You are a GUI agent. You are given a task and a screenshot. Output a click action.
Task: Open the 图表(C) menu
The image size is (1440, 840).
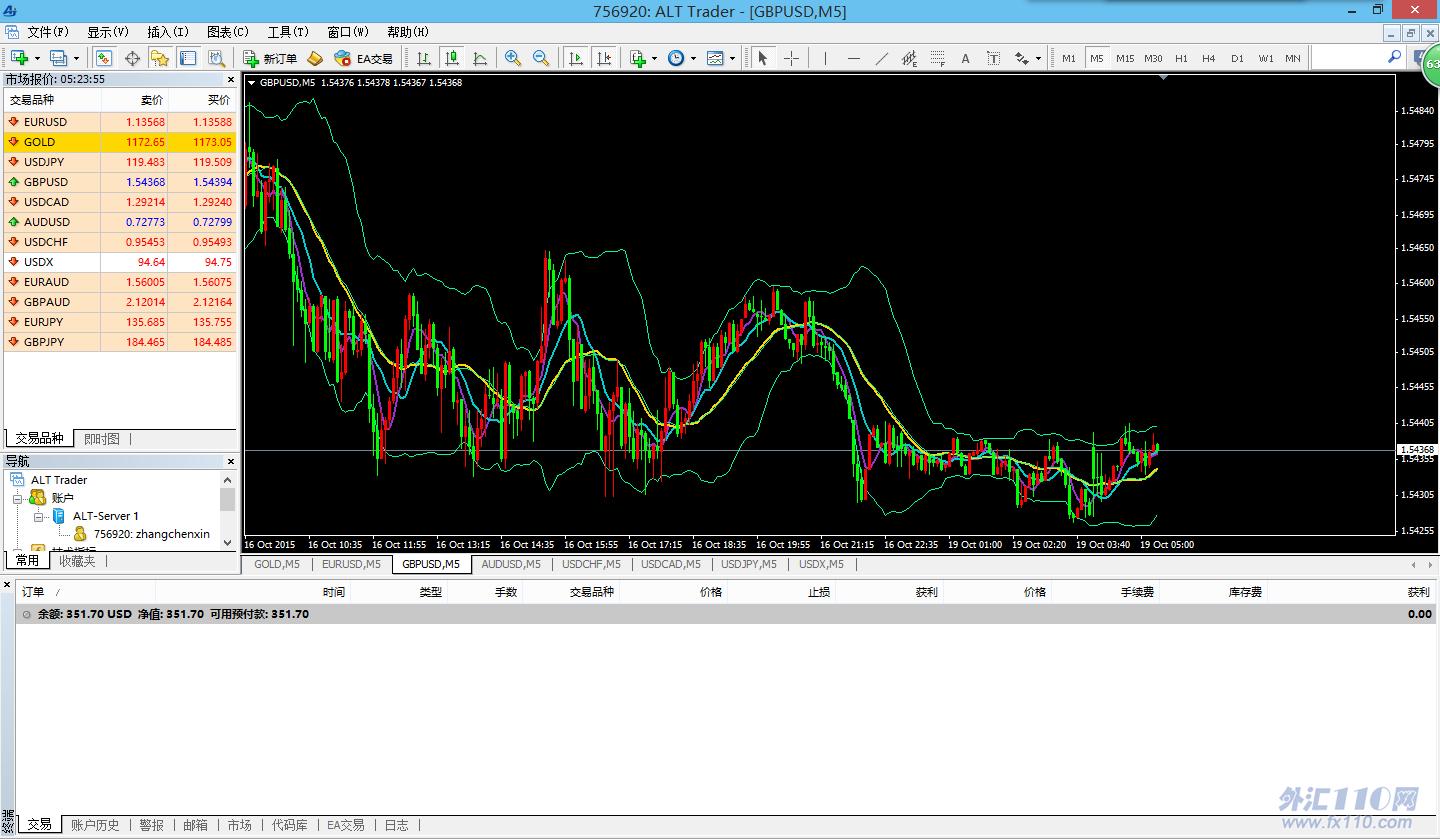[x=227, y=32]
